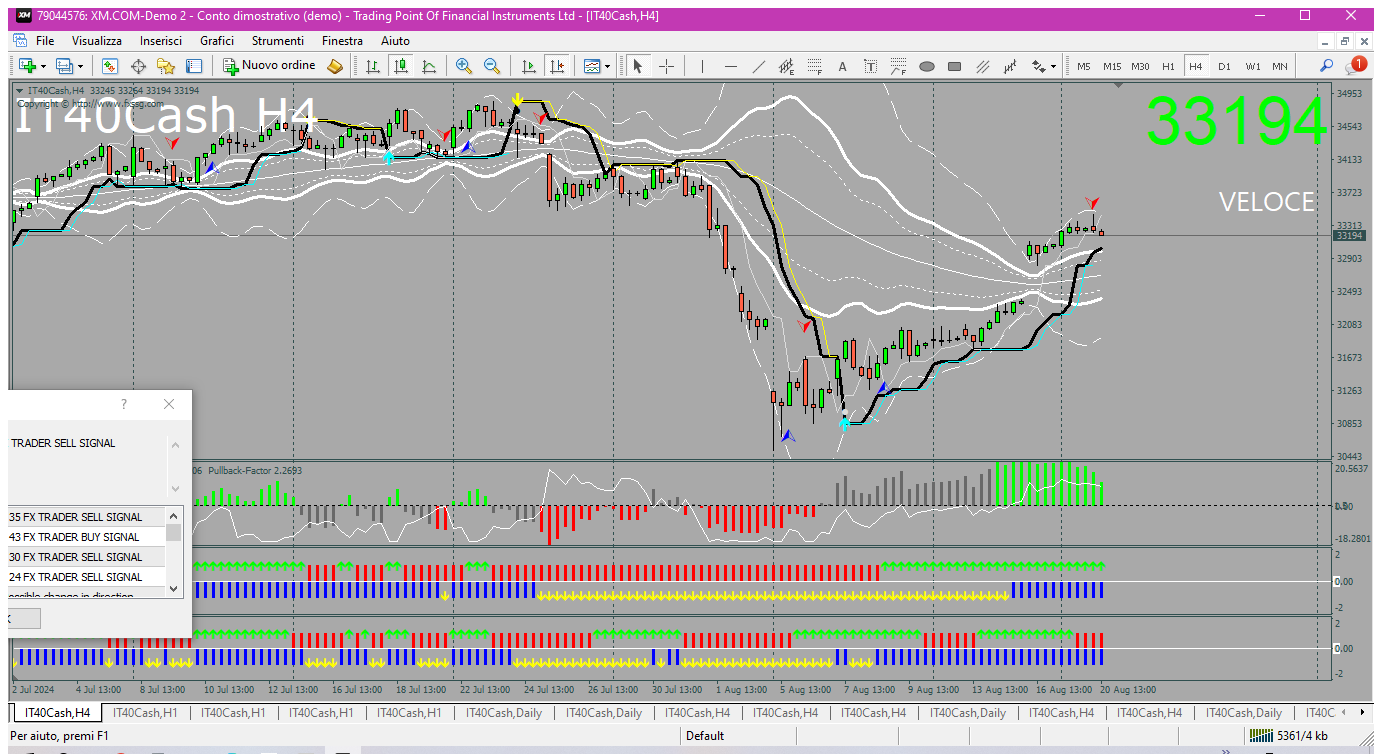
Task: Select the Fibonacci Retracement tool
Action: pos(815,66)
